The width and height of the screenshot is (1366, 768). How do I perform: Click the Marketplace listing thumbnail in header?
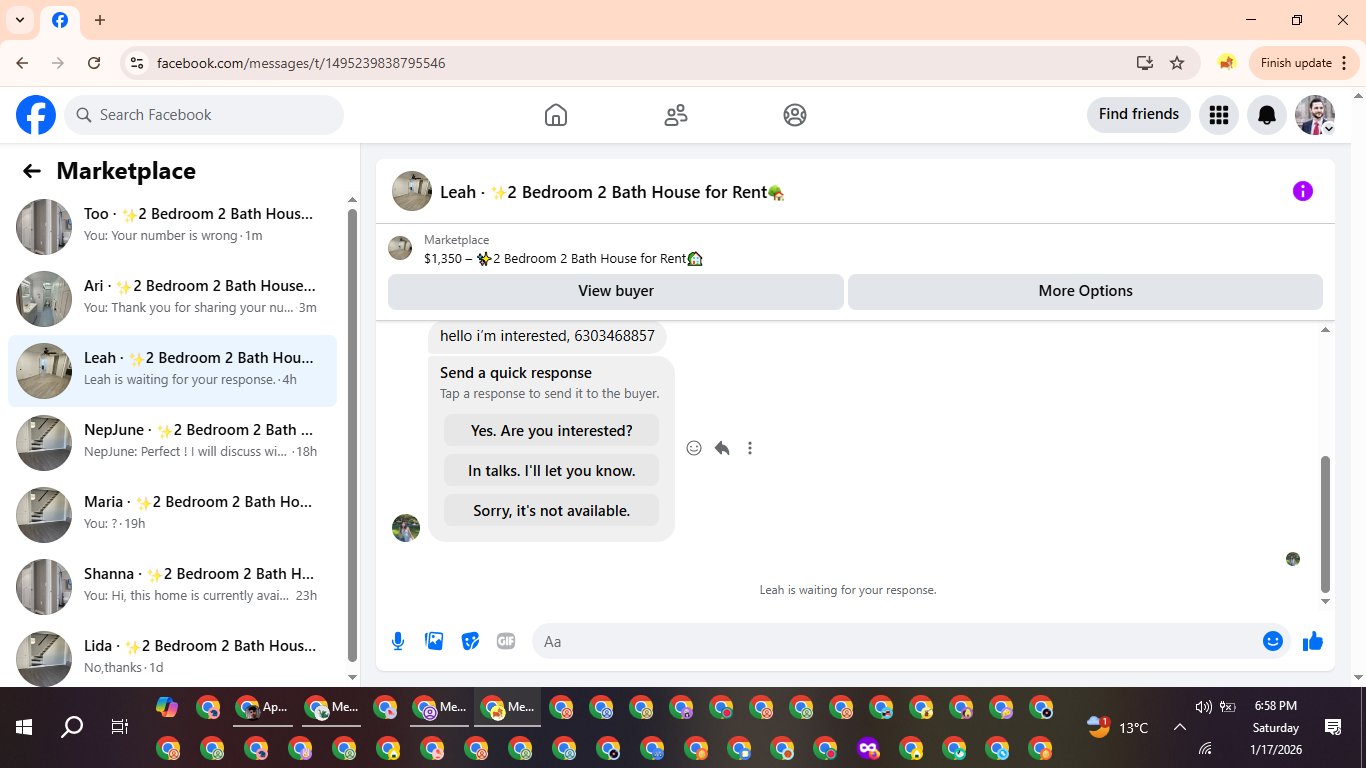400,248
